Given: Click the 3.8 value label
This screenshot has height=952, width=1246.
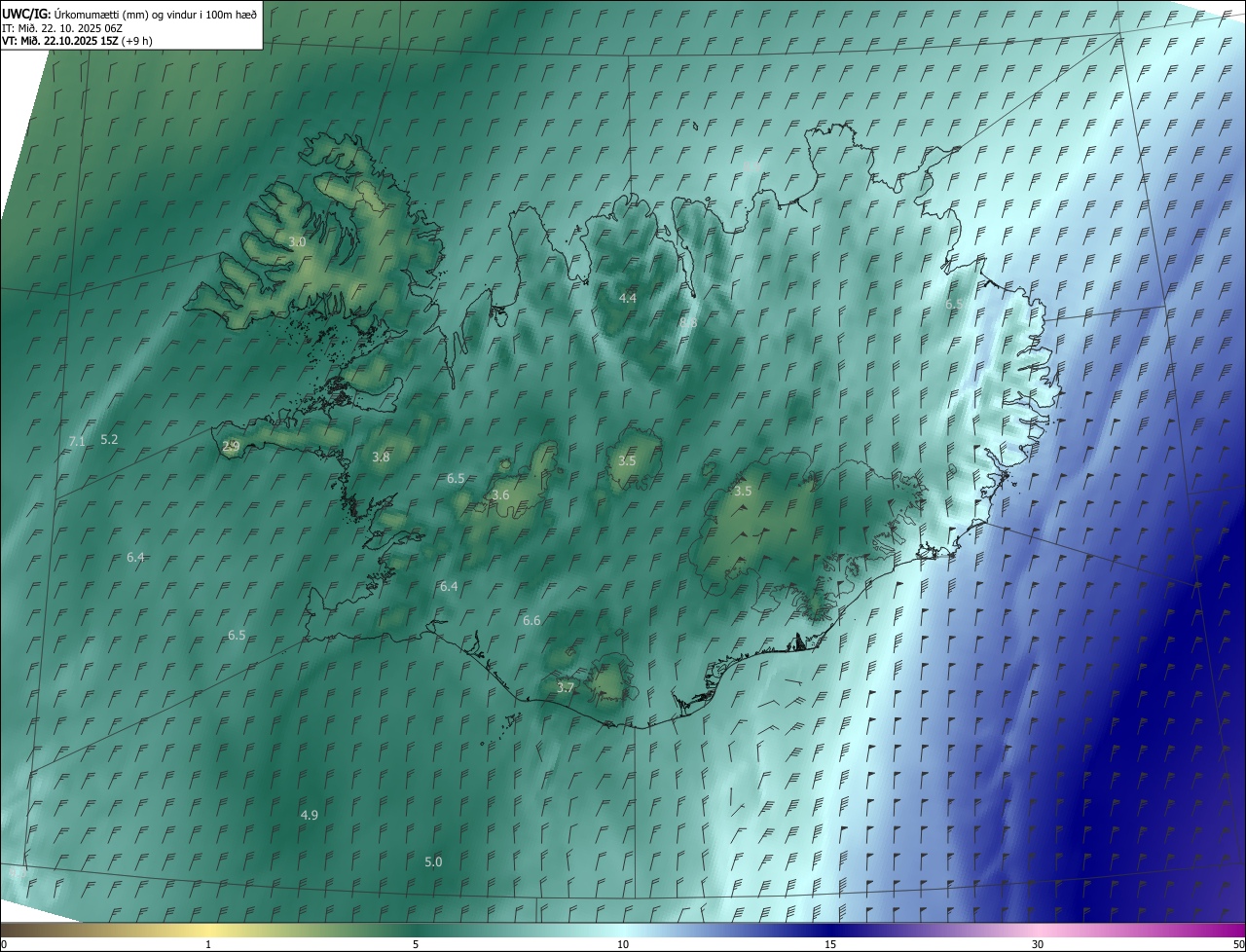Looking at the screenshot, I should [x=381, y=457].
